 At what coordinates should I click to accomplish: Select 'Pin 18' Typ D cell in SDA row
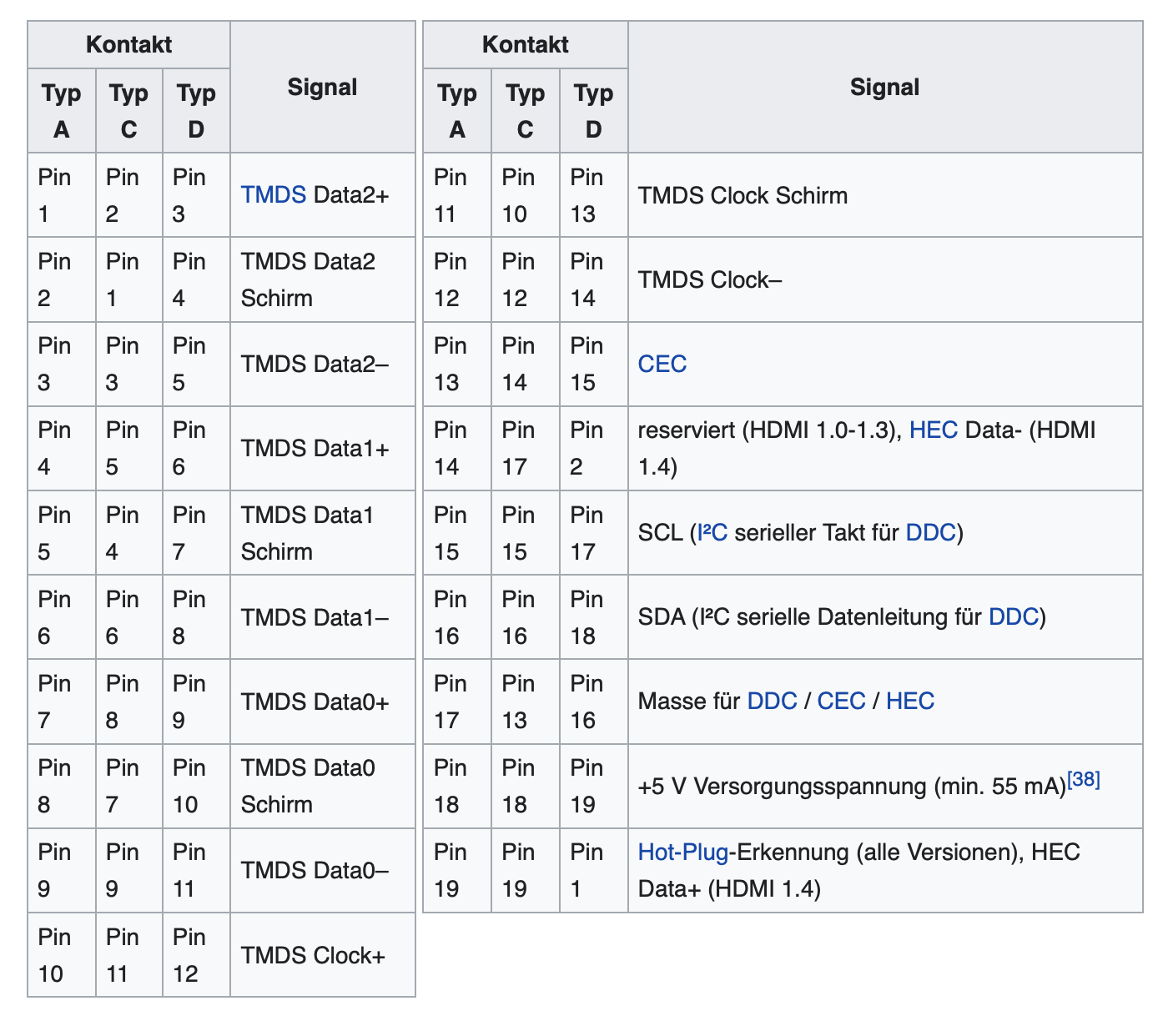click(594, 617)
